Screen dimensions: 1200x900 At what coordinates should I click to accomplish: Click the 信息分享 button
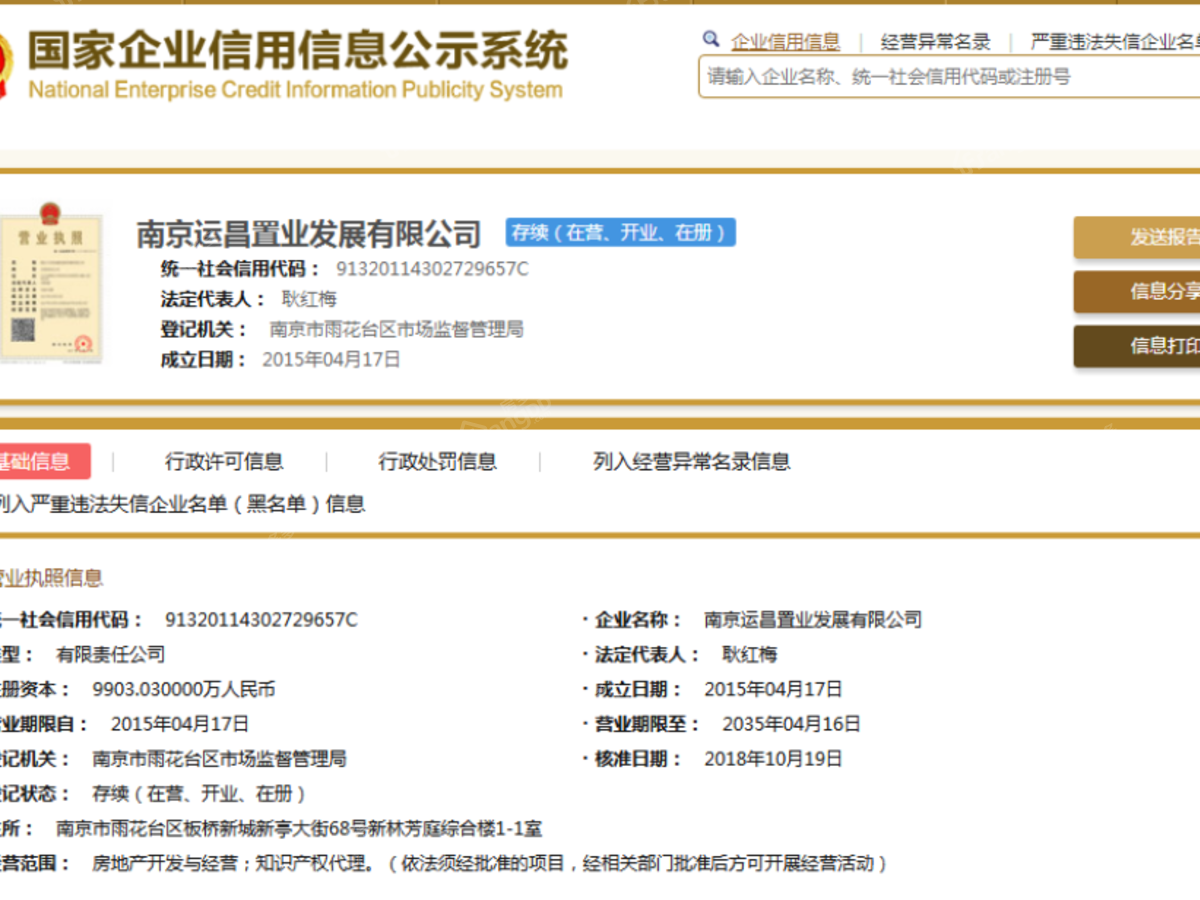(1137, 291)
